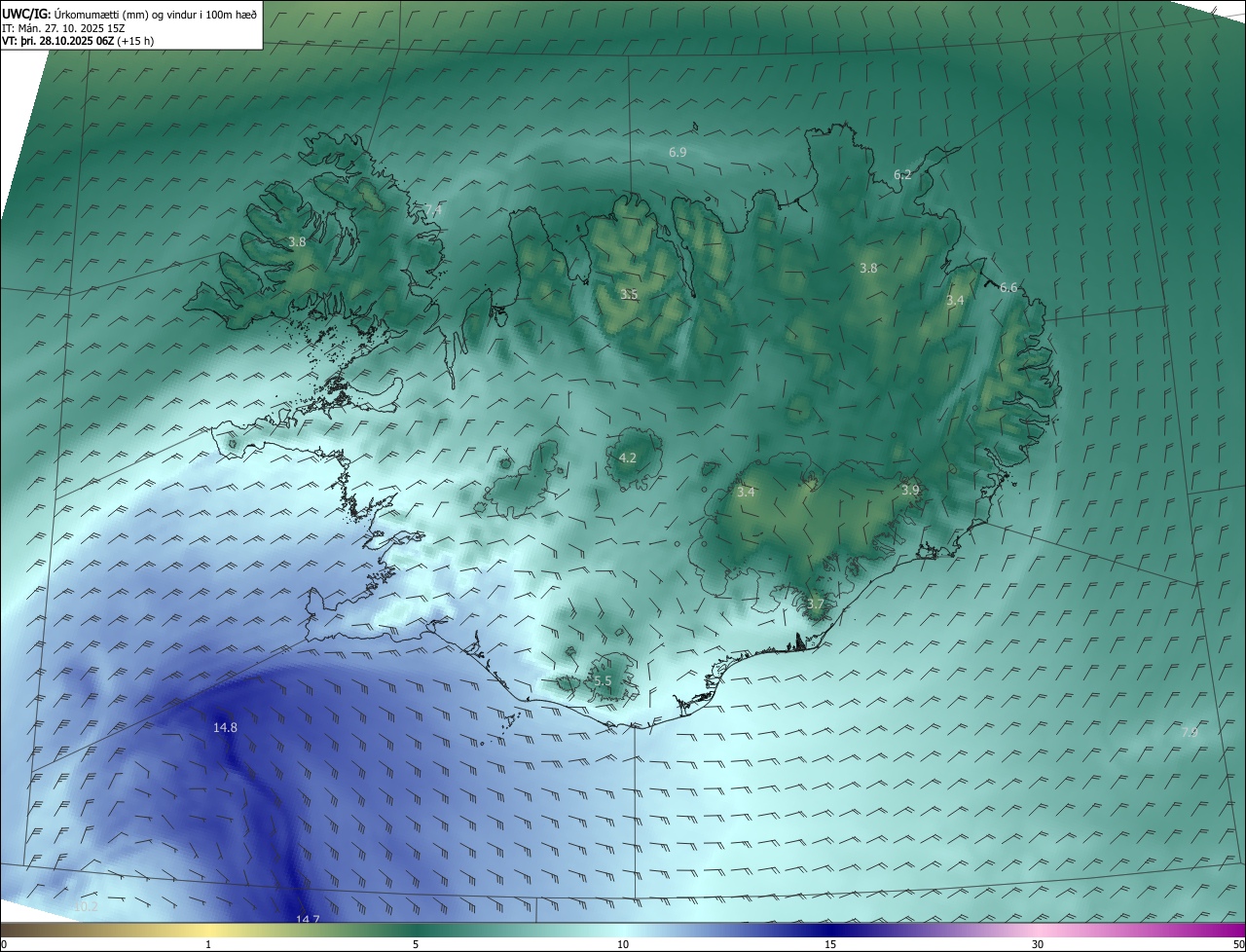Select the 30 mark on the color scale bar

pos(1038,944)
